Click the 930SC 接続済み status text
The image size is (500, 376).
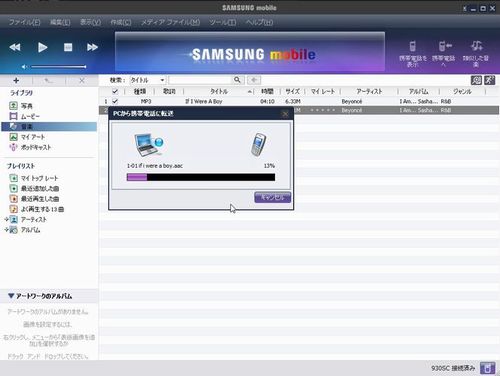click(x=453, y=368)
